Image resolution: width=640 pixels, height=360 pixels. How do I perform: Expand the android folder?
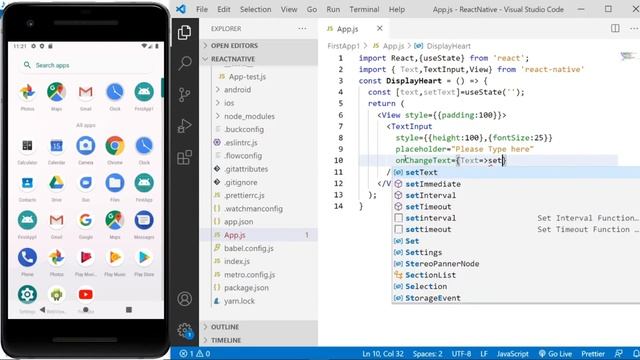(x=237, y=90)
